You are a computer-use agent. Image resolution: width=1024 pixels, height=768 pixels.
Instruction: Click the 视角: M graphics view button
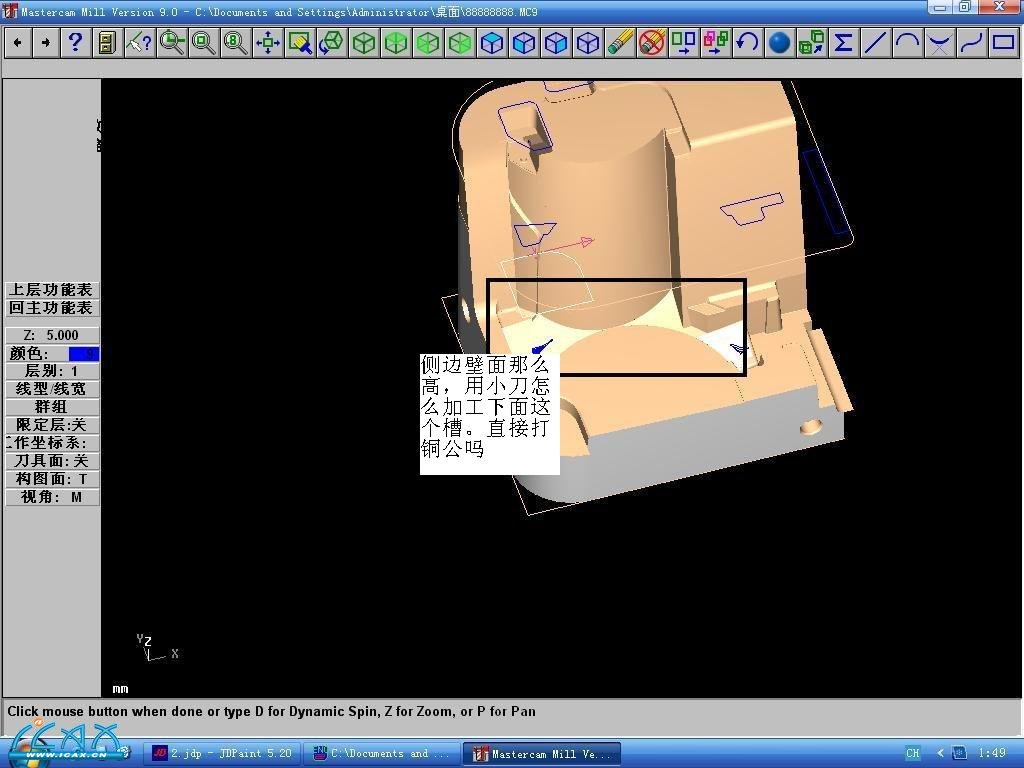click(x=52, y=497)
